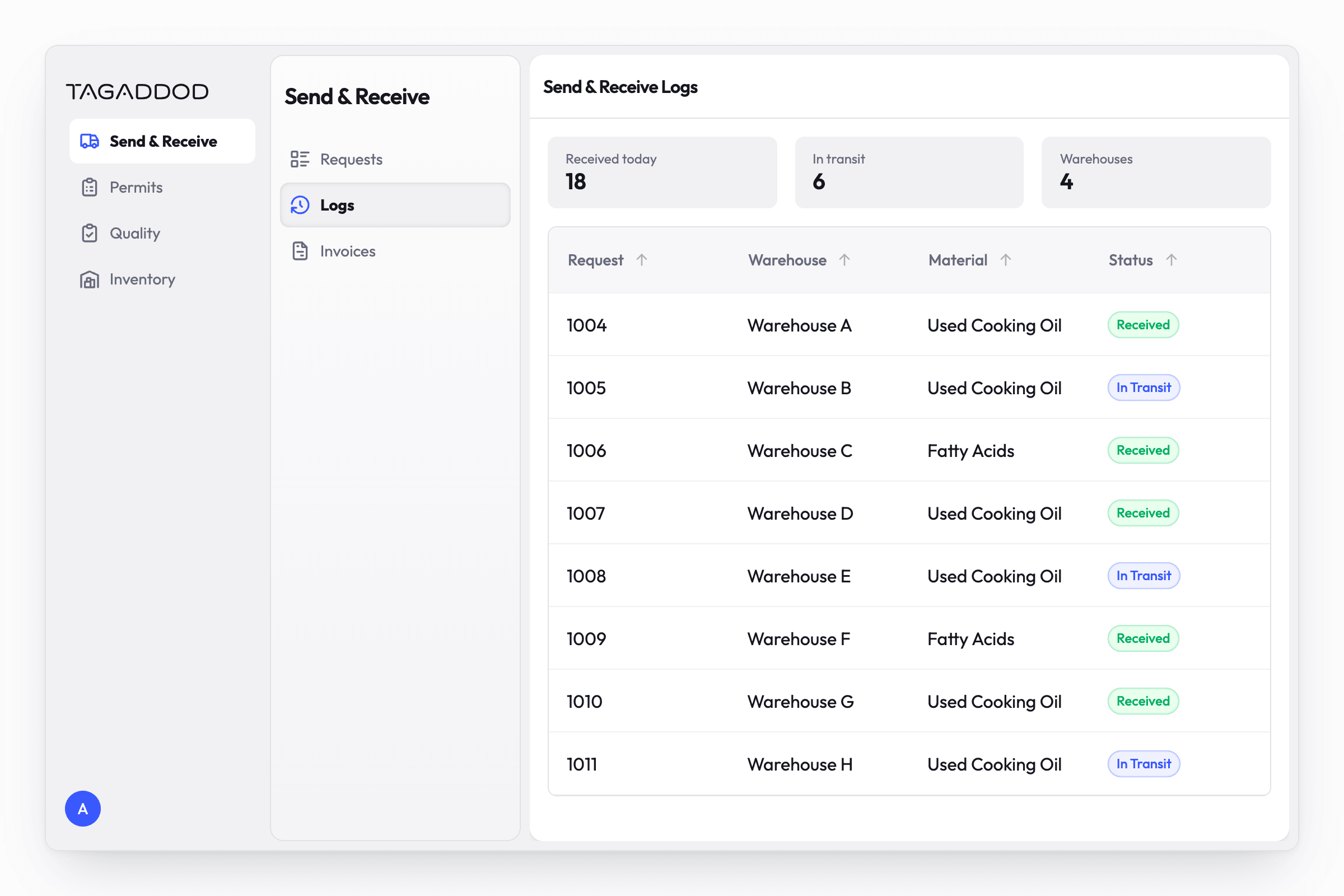Click Received badge for request 1007

[x=1143, y=513]
